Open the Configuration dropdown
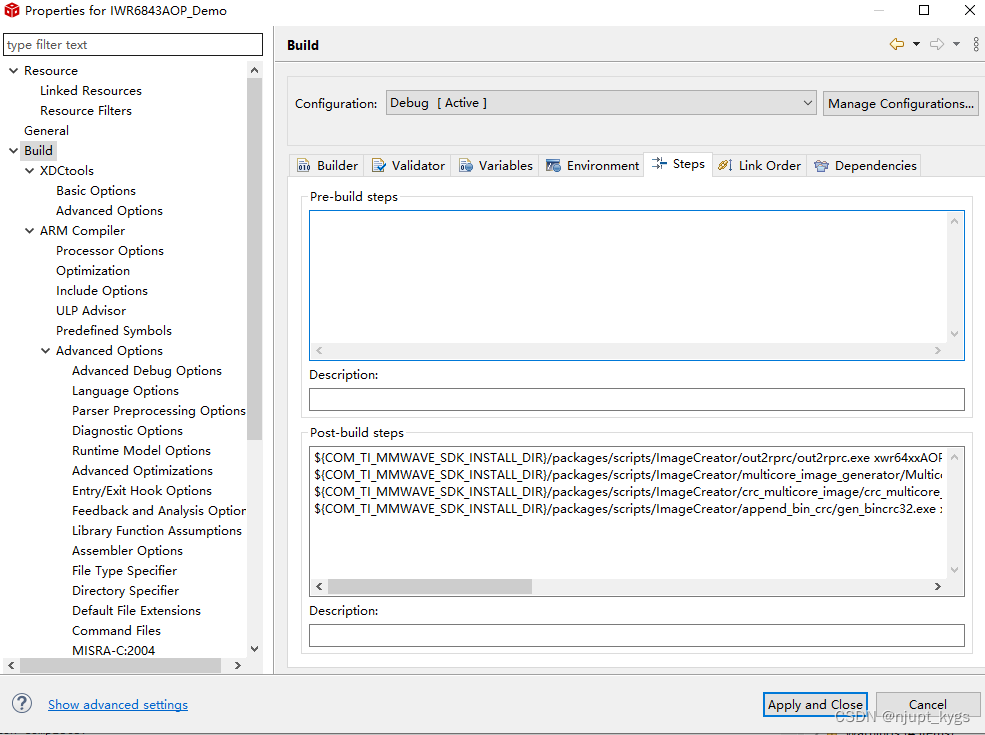This screenshot has width=985, height=735. click(601, 103)
